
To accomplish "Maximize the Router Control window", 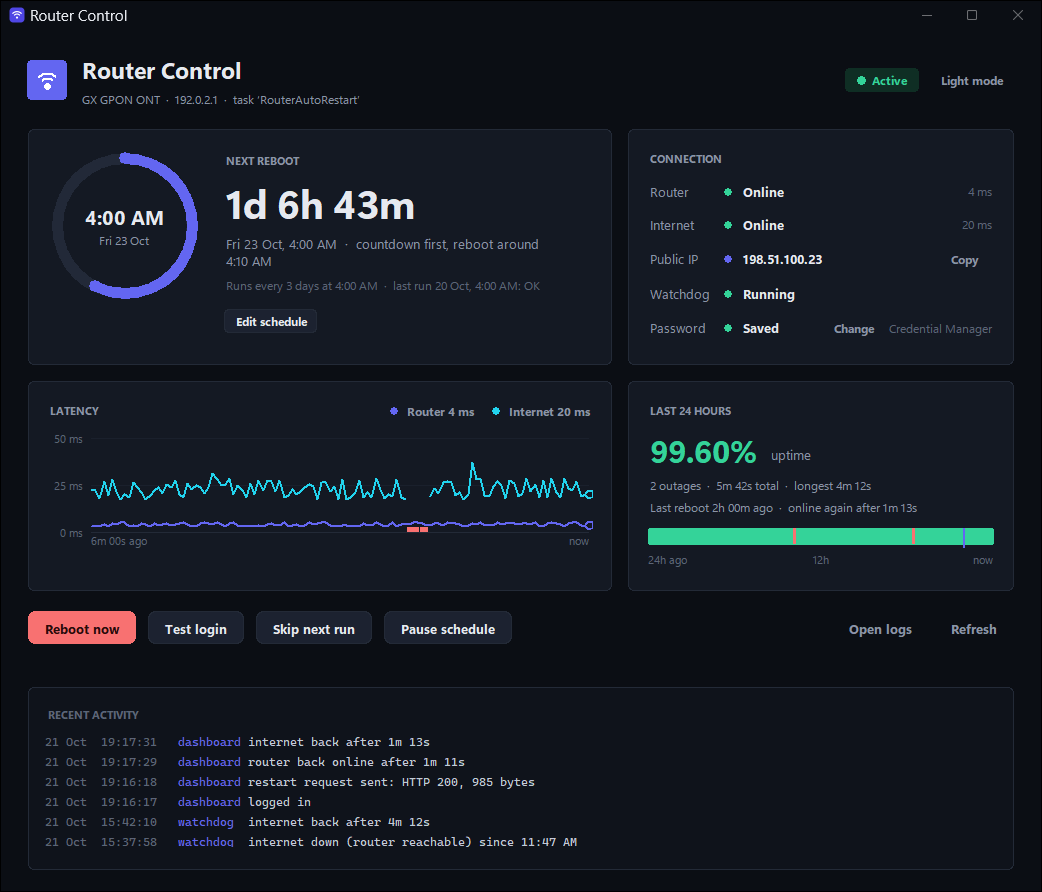I will [x=972, y=15].
